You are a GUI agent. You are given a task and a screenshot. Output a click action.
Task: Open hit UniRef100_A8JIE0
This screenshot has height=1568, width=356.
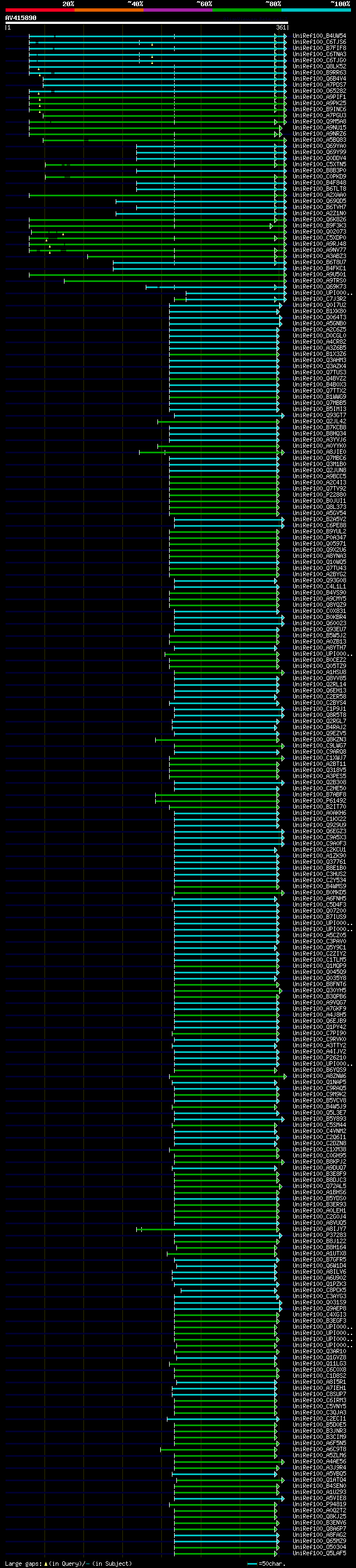click(x=319, y=452)
